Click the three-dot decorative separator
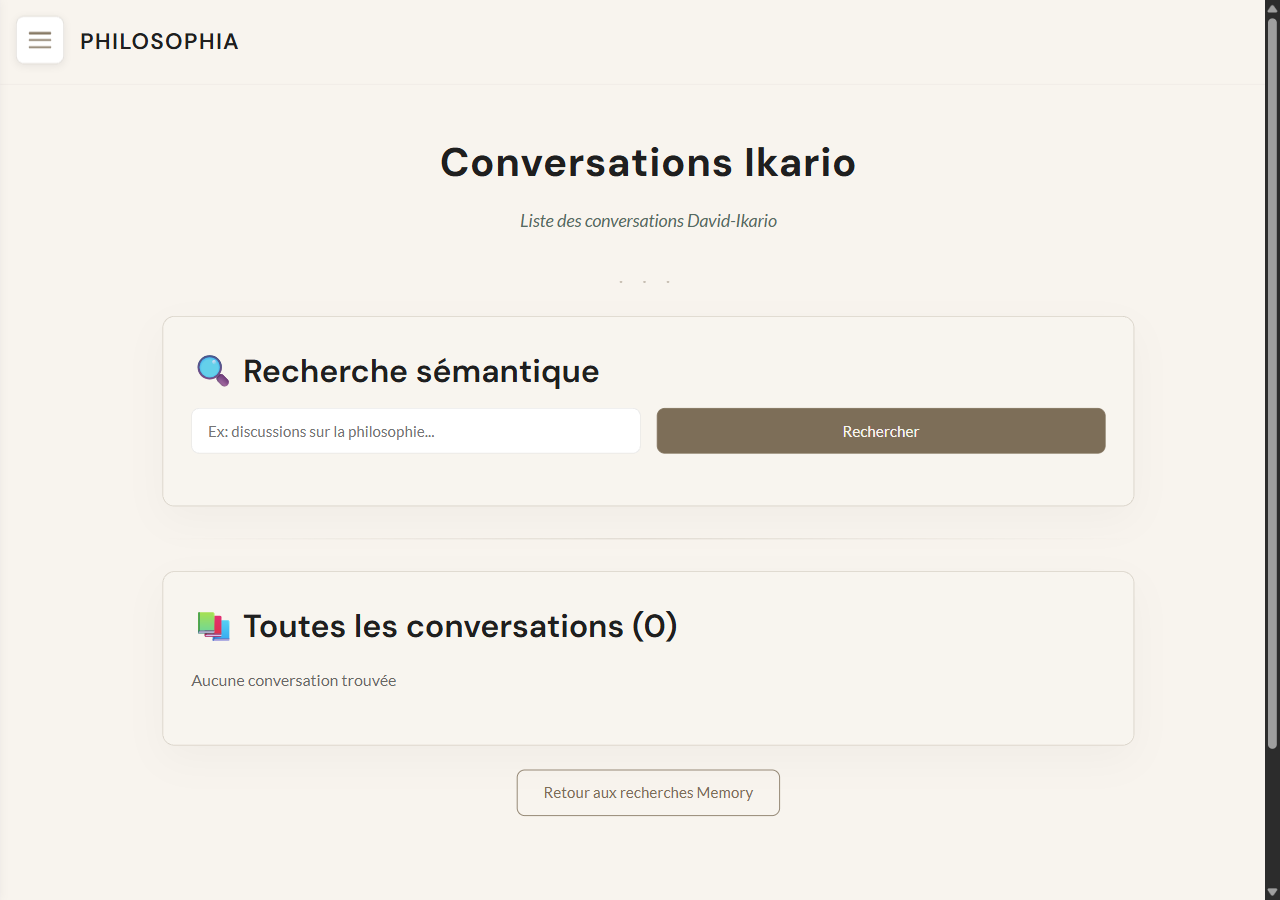1280x900 pixels. click(x=644, y=282)
